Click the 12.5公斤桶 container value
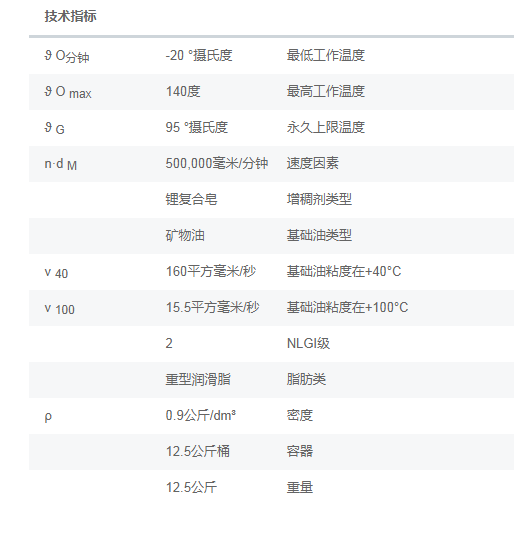Image resolution: width=514 pixels, height=540 pixels. (x=198, y=451)
